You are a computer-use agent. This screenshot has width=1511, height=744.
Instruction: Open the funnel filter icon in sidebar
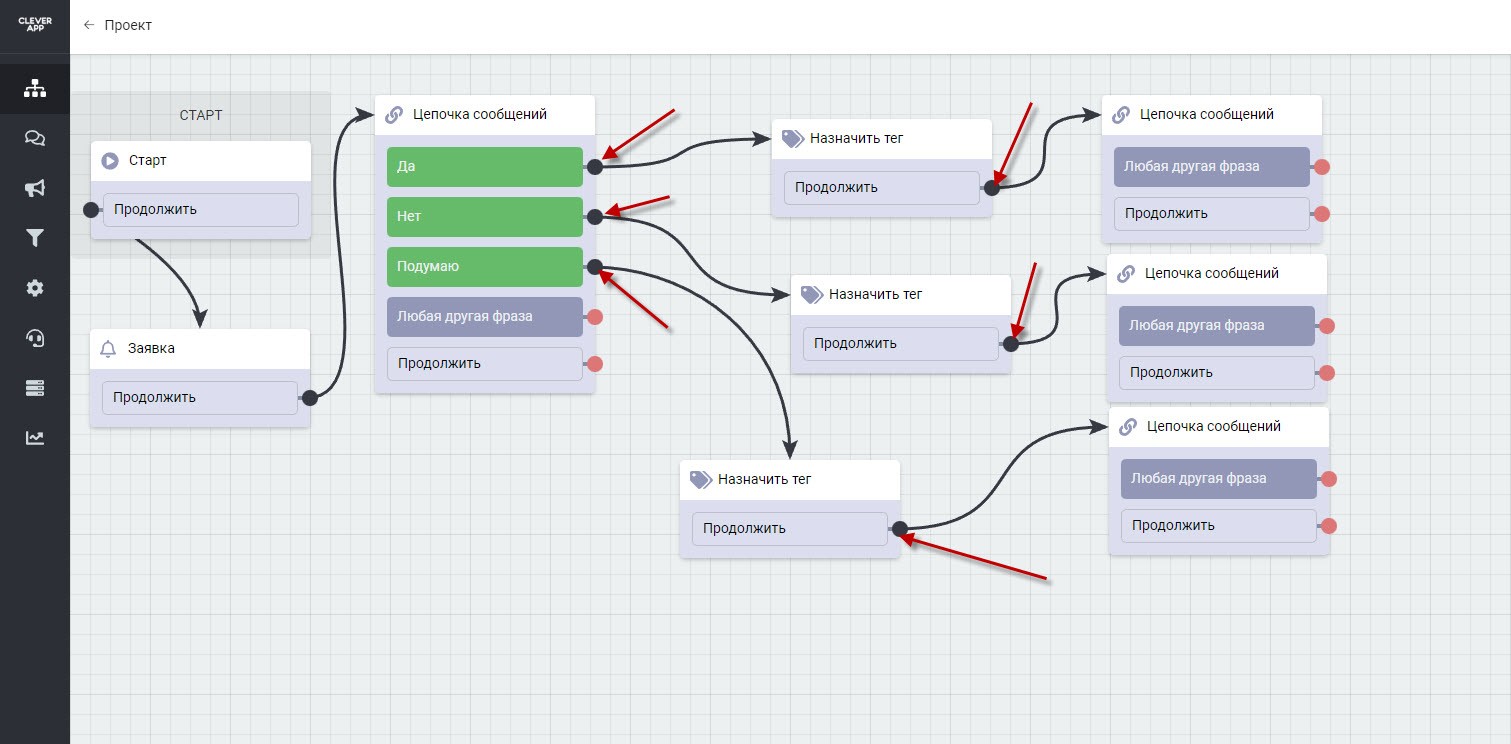click(x=35, y=238)
